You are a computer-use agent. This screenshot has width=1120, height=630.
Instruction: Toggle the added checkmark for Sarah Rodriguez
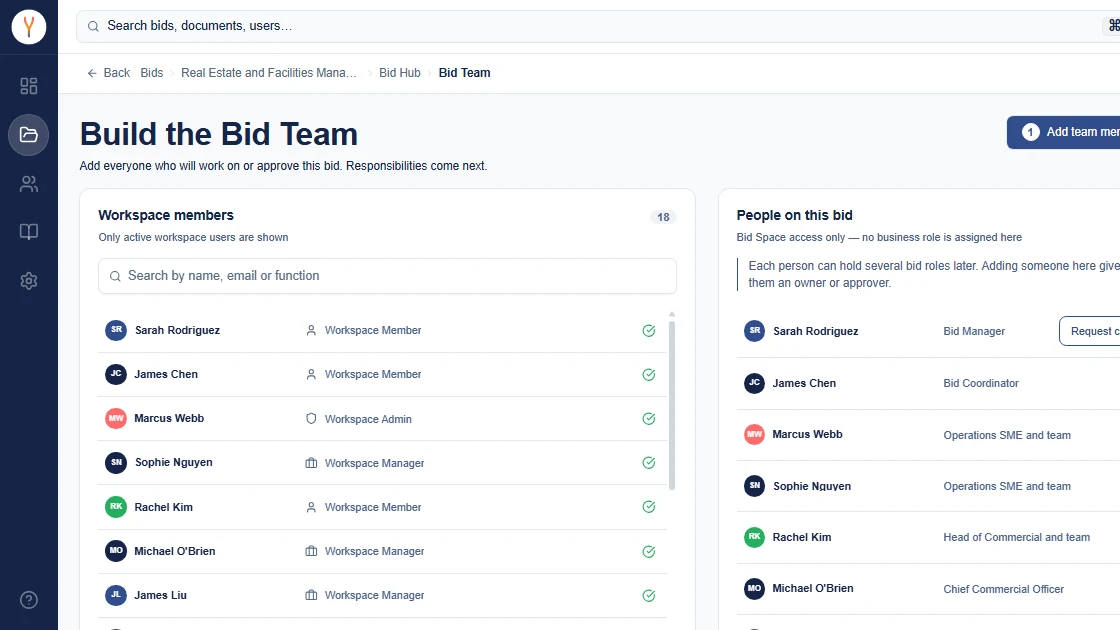[x=649, y=331]
